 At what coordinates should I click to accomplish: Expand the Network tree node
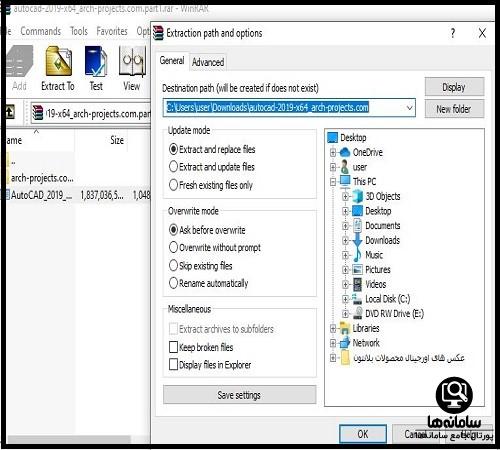pos(333,343)
